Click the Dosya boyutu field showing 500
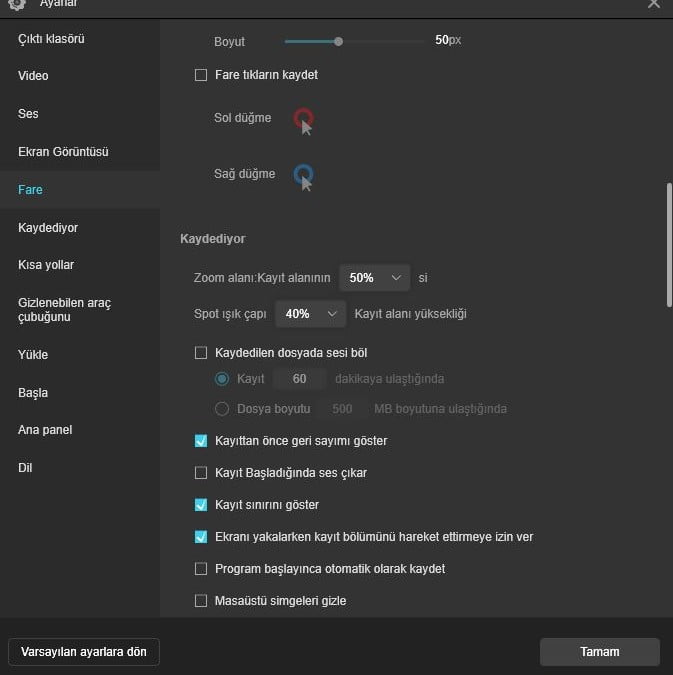Viewport: 673px width, 675px height. (342, 409)
